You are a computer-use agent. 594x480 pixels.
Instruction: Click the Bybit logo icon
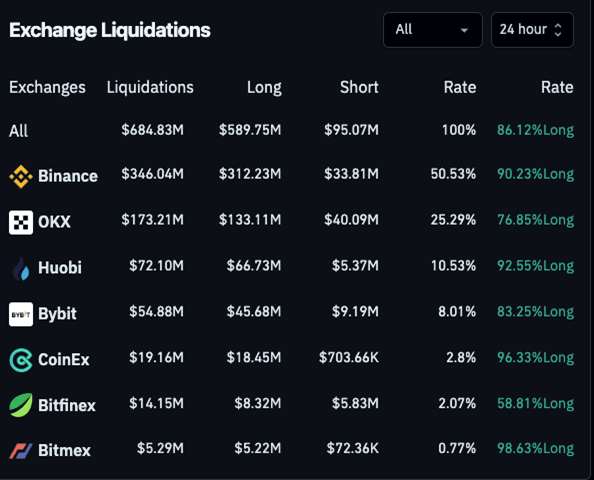click(21, 314)
